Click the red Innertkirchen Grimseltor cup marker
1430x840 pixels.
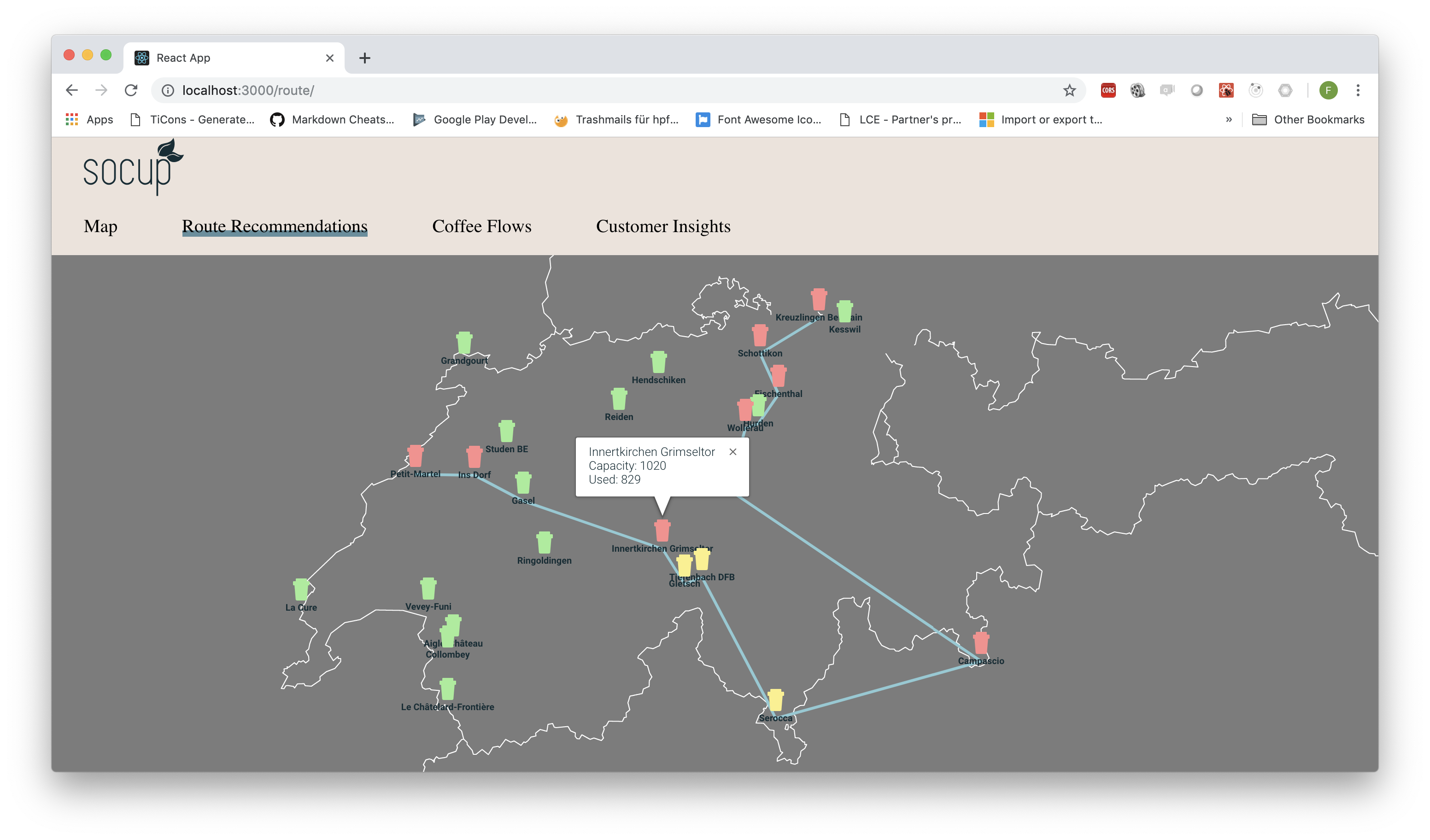click(x=662, y=531)
